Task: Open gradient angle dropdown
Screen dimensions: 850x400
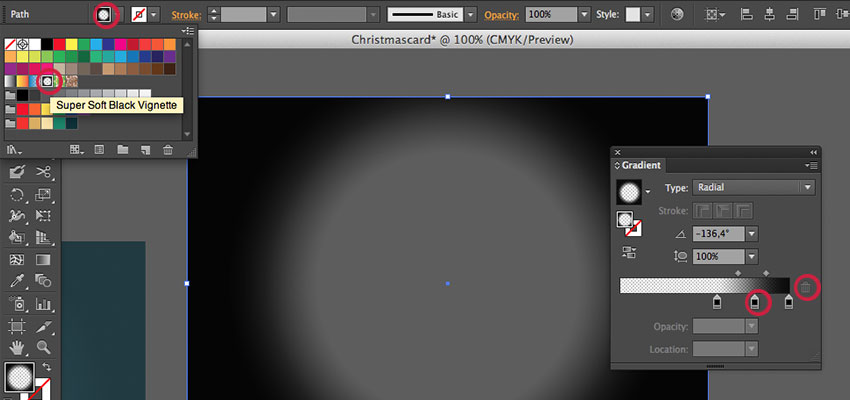Action: 751,234
